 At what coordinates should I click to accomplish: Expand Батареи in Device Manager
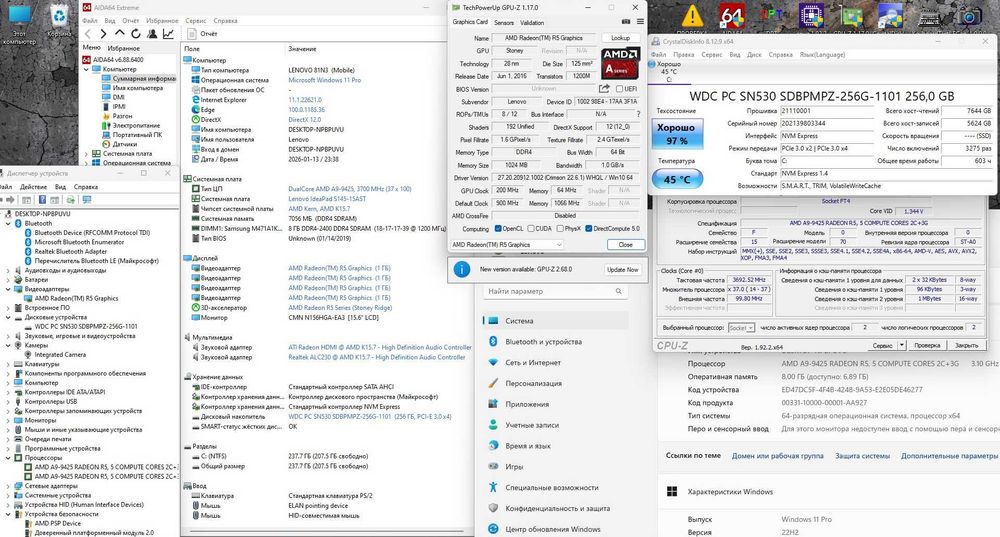pos(8,280)
